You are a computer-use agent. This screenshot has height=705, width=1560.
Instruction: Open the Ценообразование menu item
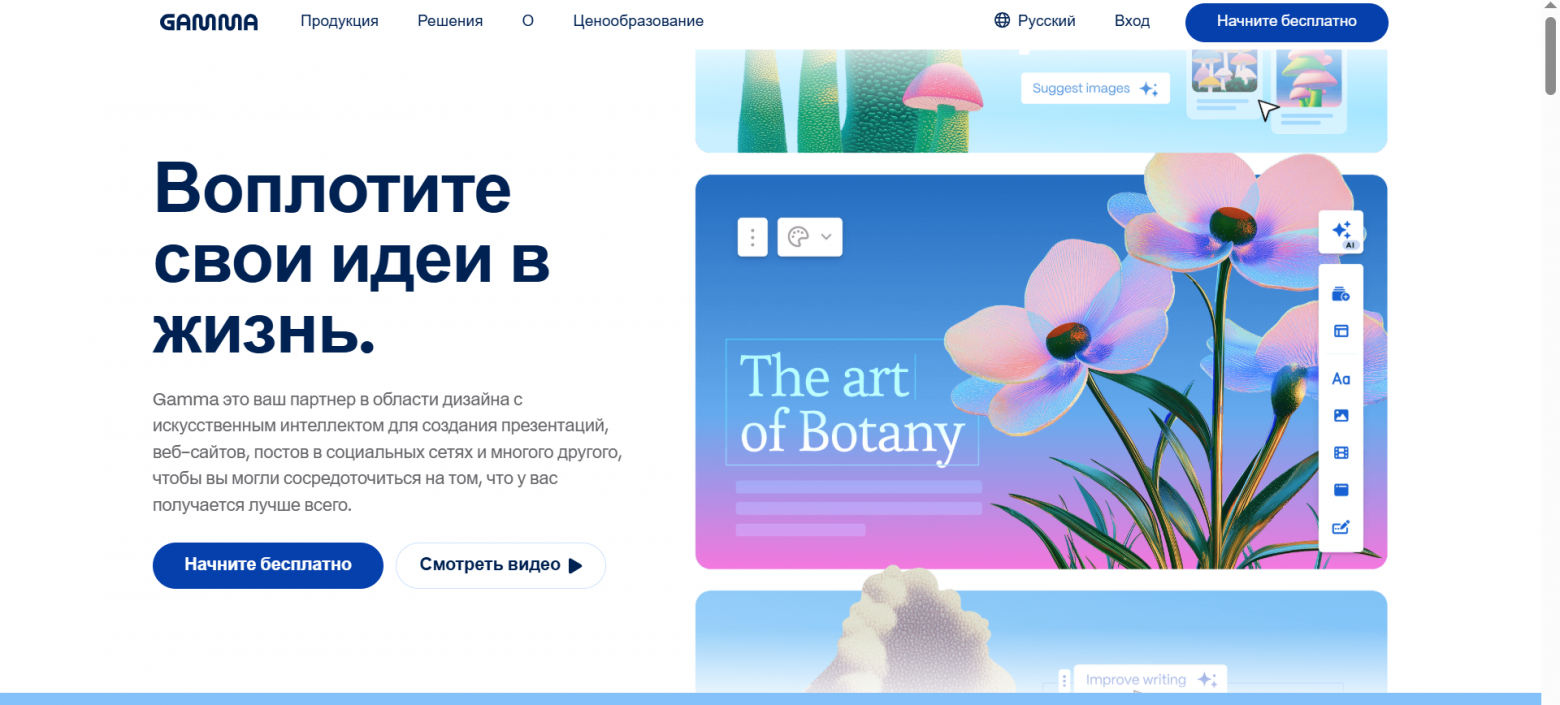[x=638, y=20]
